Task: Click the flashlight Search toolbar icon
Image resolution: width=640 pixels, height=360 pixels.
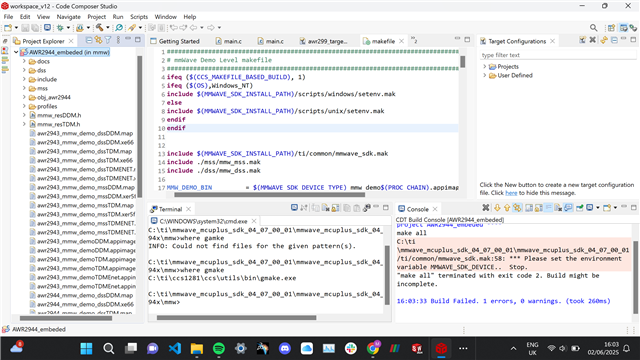Action: (132, 28)
